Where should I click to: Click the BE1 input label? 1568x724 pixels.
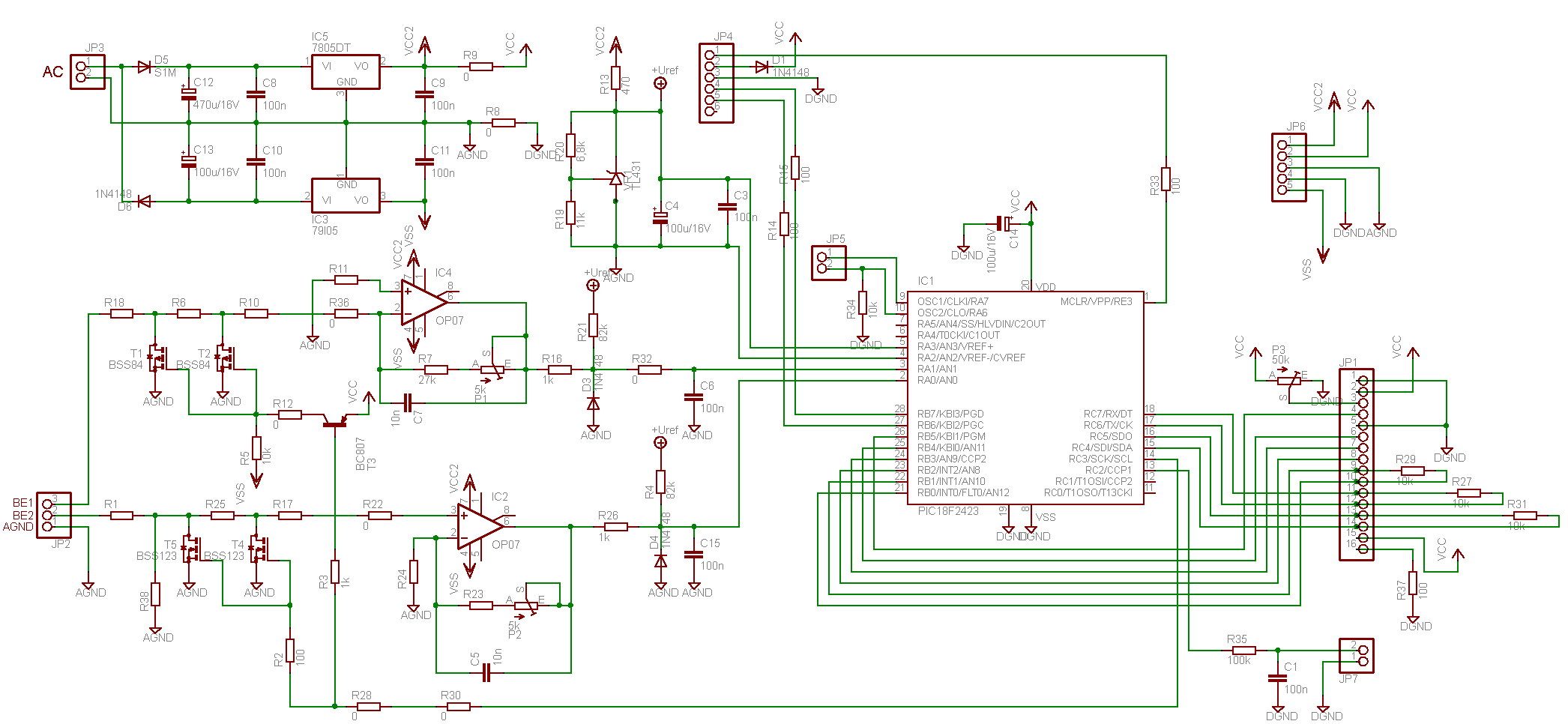coord(23,503)
